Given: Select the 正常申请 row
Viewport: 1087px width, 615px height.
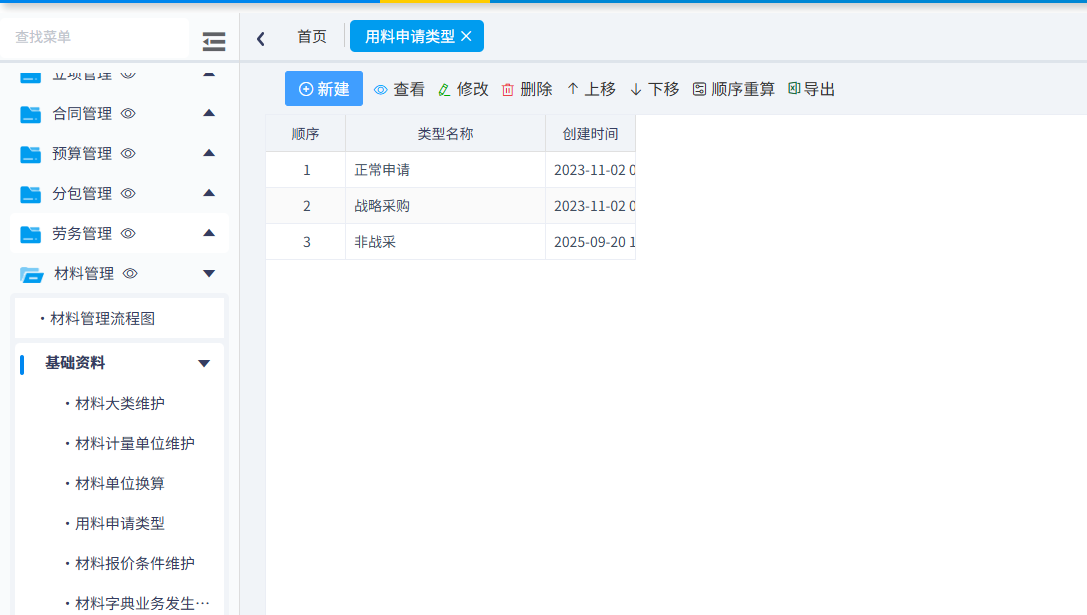Looking at the screenshot, I should [x=451, y=170].
